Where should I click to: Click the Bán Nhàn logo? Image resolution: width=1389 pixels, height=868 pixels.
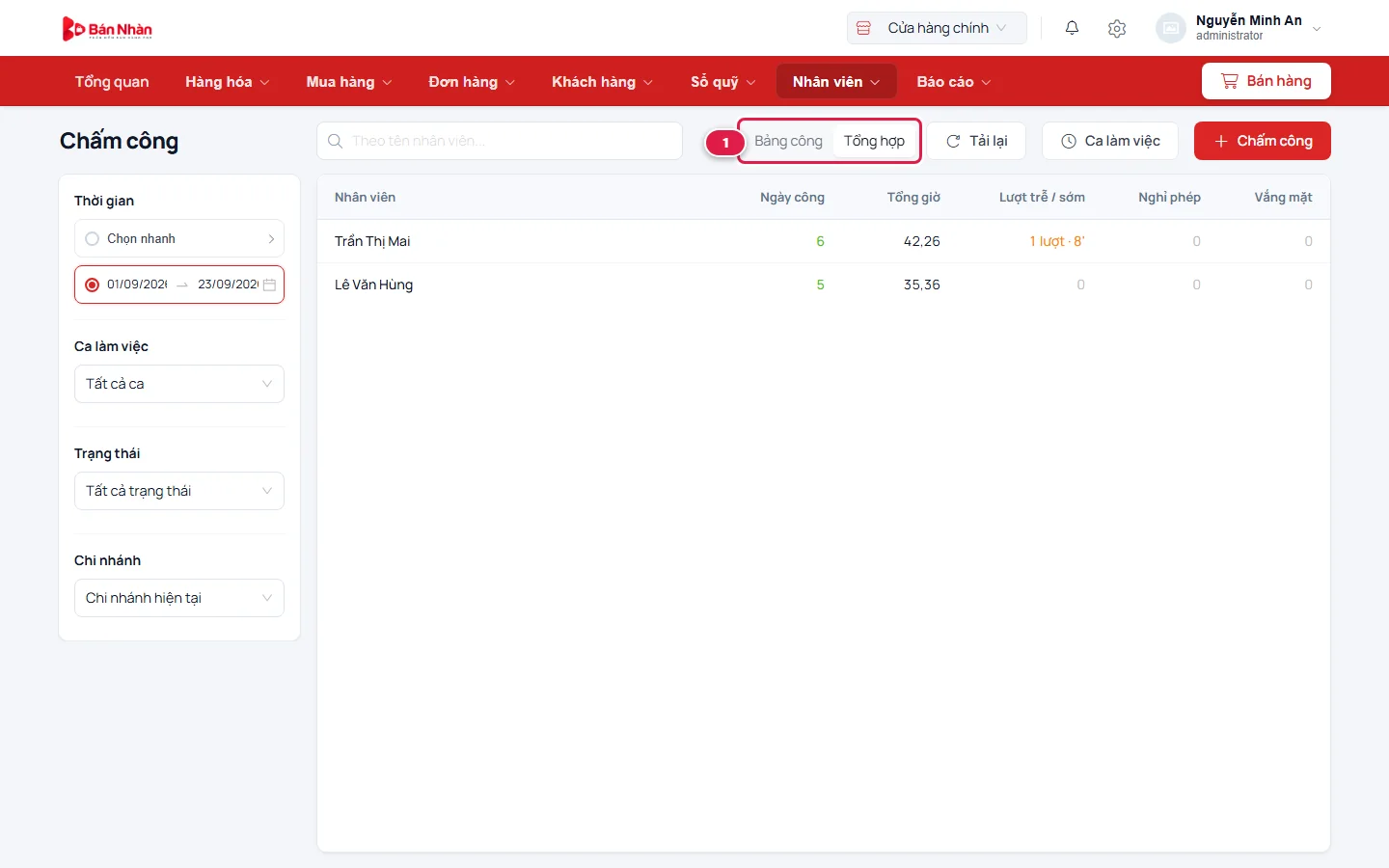tap(107, 29)
